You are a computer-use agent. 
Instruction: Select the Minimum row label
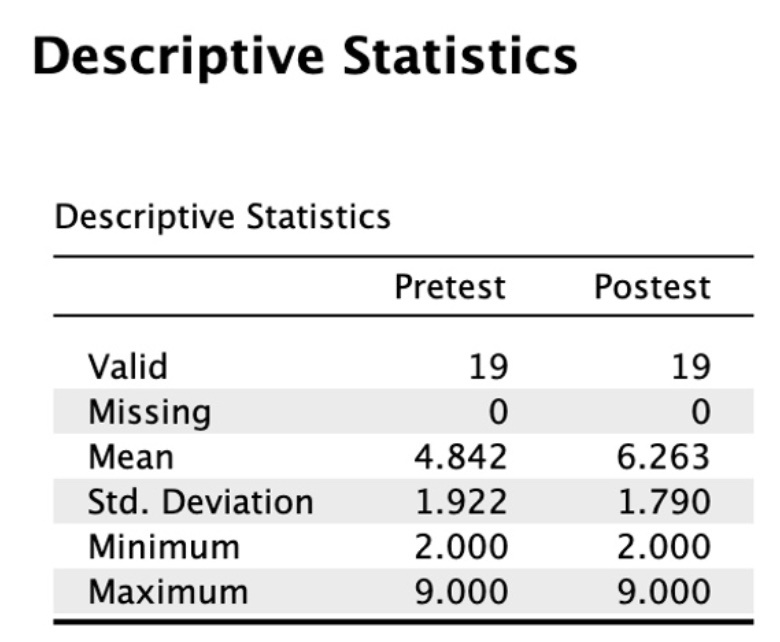pos(164,547)
